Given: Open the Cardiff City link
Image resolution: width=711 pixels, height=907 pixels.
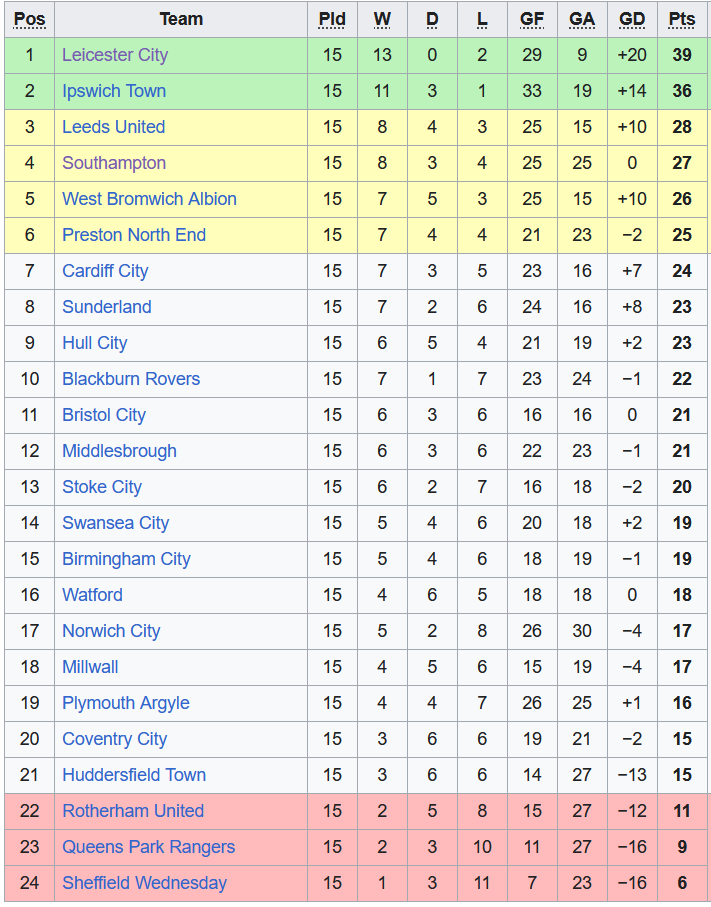Looking at the screenshot, I should point(104,271).
